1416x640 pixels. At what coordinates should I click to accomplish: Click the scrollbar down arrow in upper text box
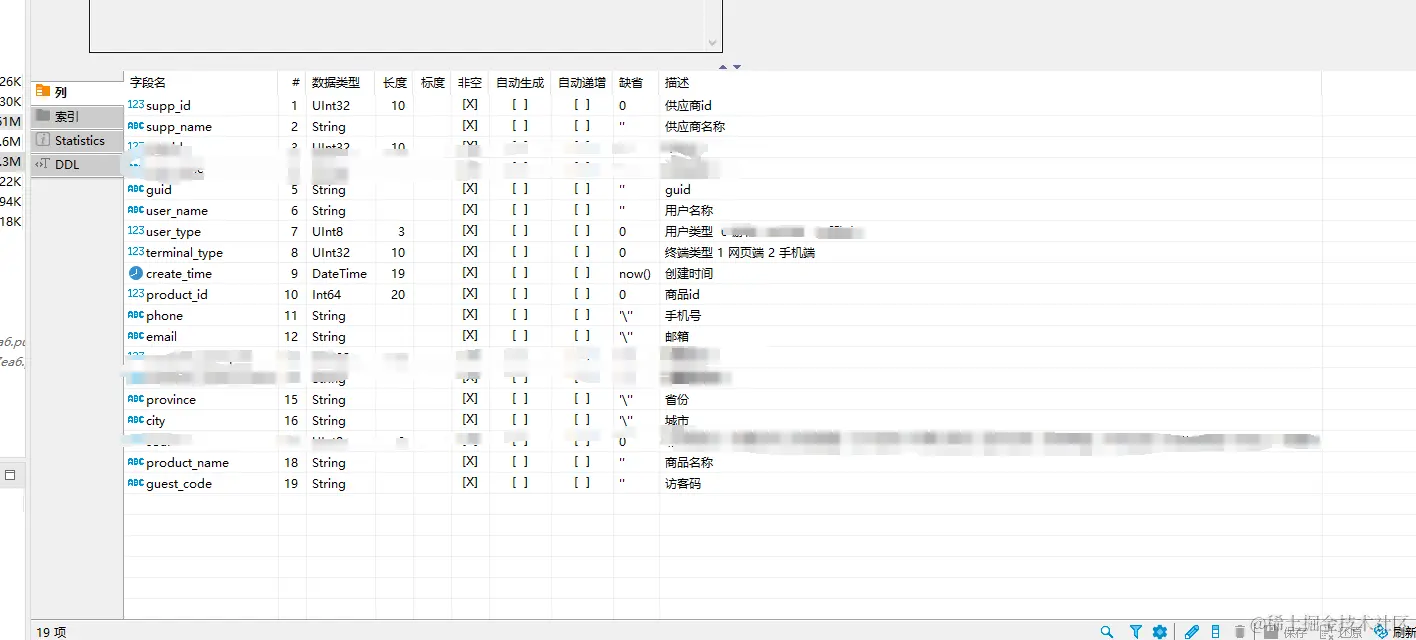[713, 43]
